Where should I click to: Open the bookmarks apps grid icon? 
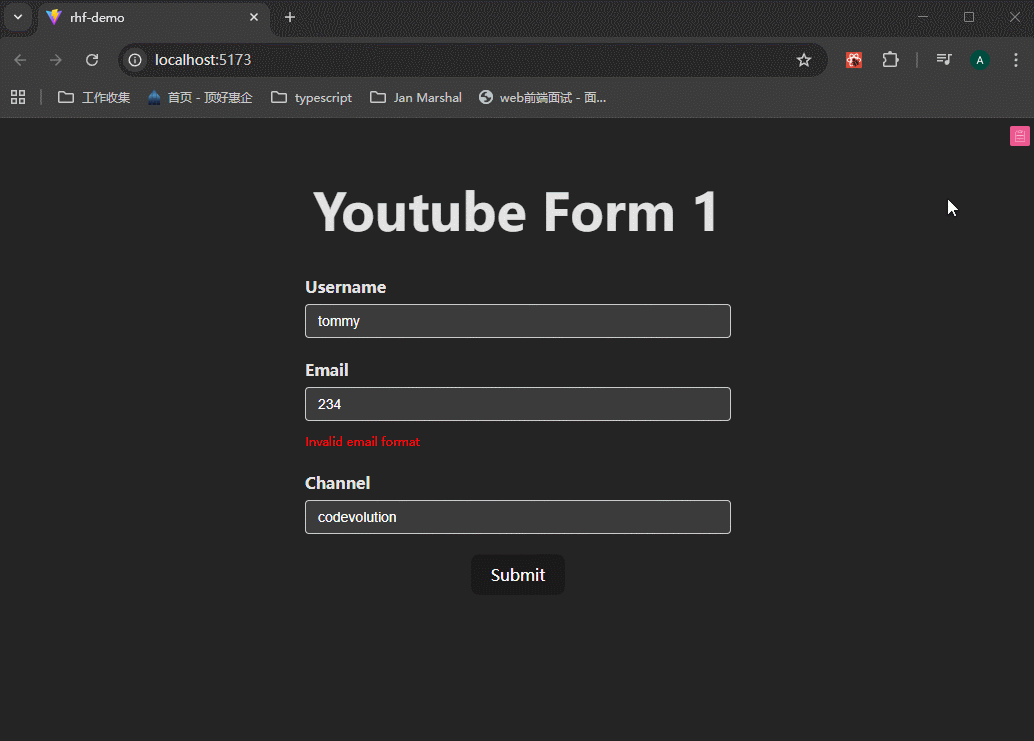pos(18,97)
